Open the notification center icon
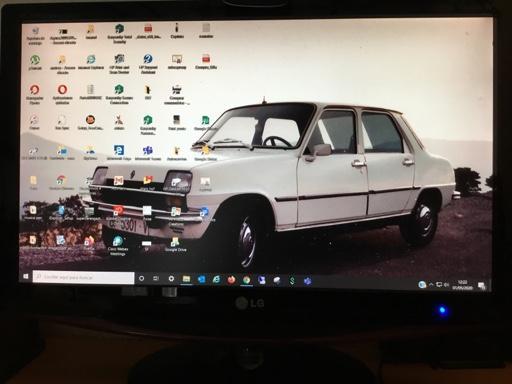The width and height of the screenshot is (512, 384). 481,285
